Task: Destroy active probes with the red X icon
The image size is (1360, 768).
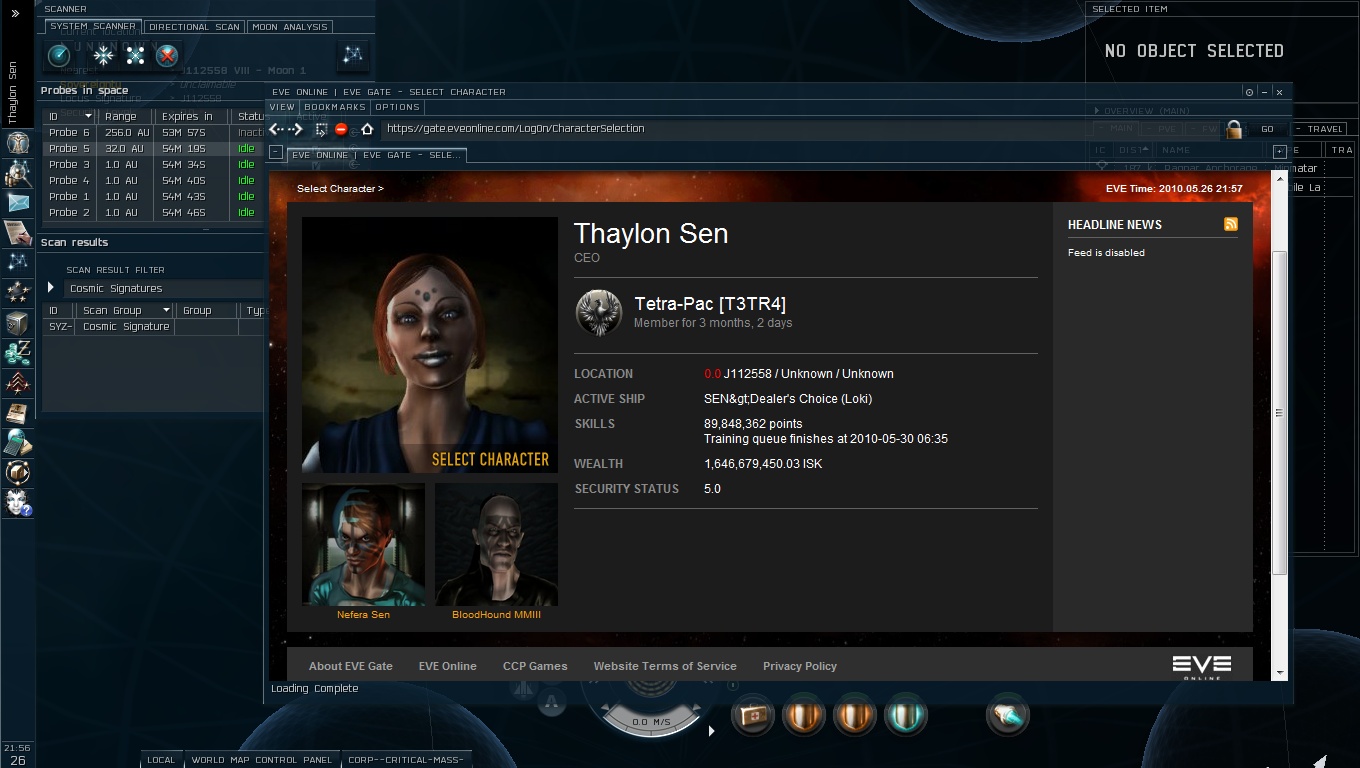Action: 167,55
